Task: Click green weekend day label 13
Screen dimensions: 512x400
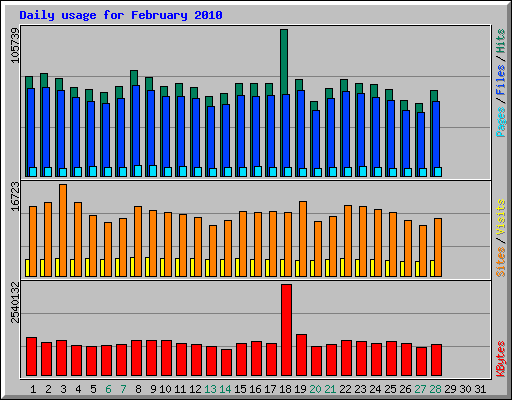Action: [210, 389]
